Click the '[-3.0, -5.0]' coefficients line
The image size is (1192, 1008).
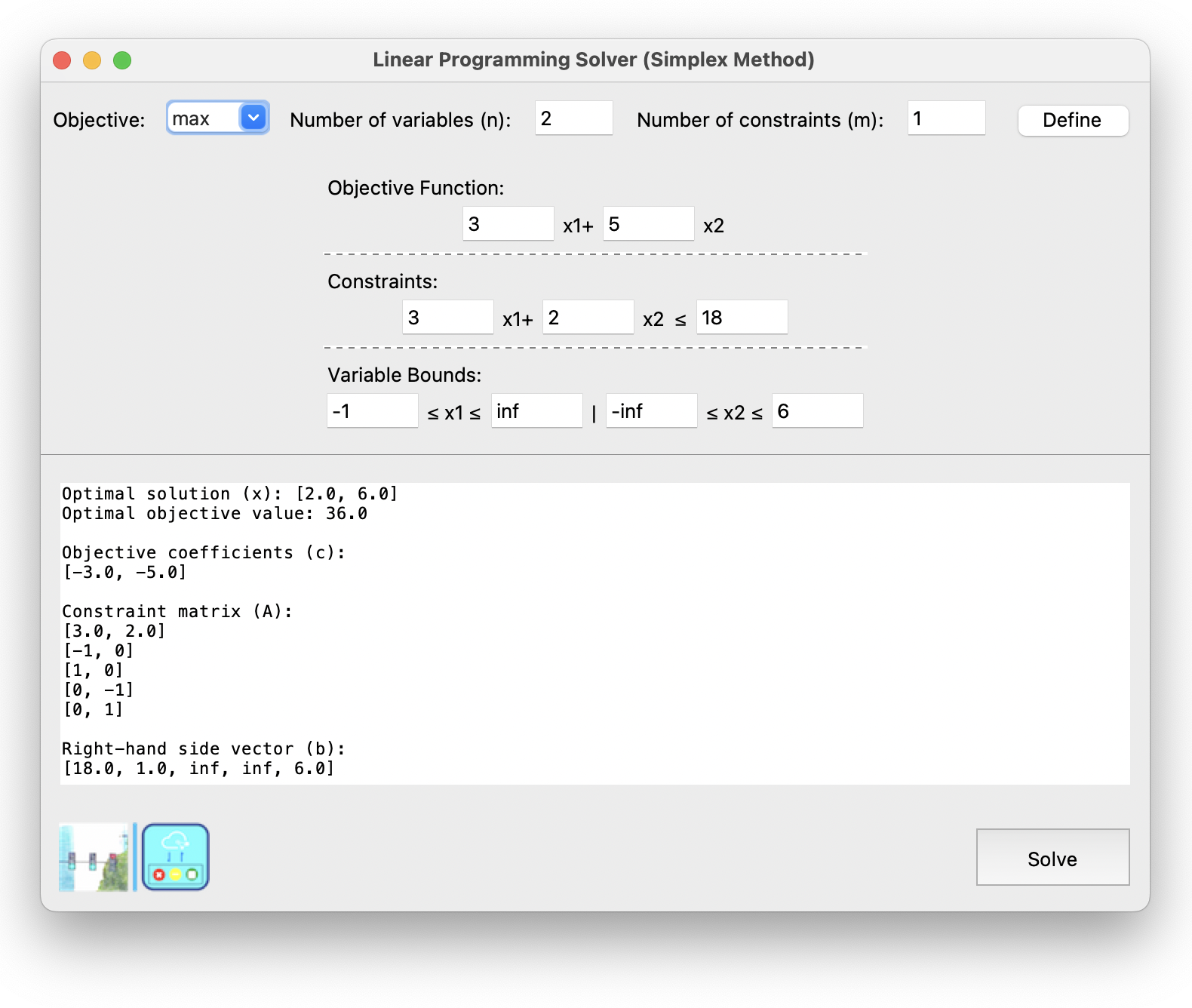124,573
